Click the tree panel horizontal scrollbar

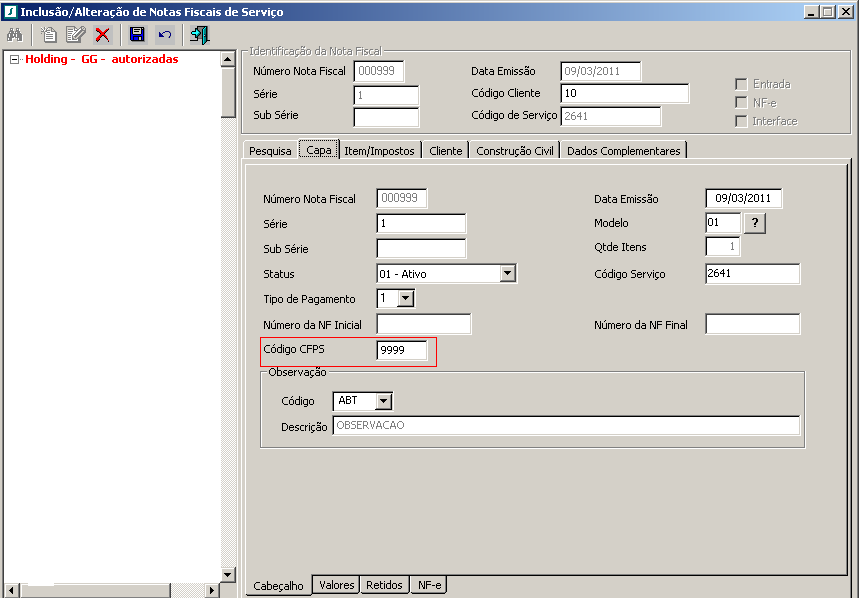[x=110, y=590]
